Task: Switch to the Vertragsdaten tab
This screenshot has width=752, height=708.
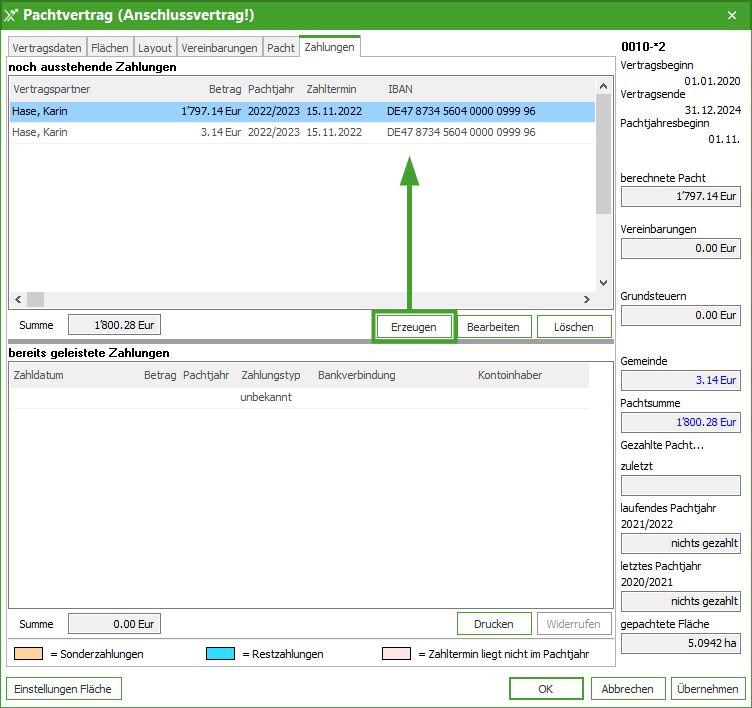Action: tap(47, 48)
